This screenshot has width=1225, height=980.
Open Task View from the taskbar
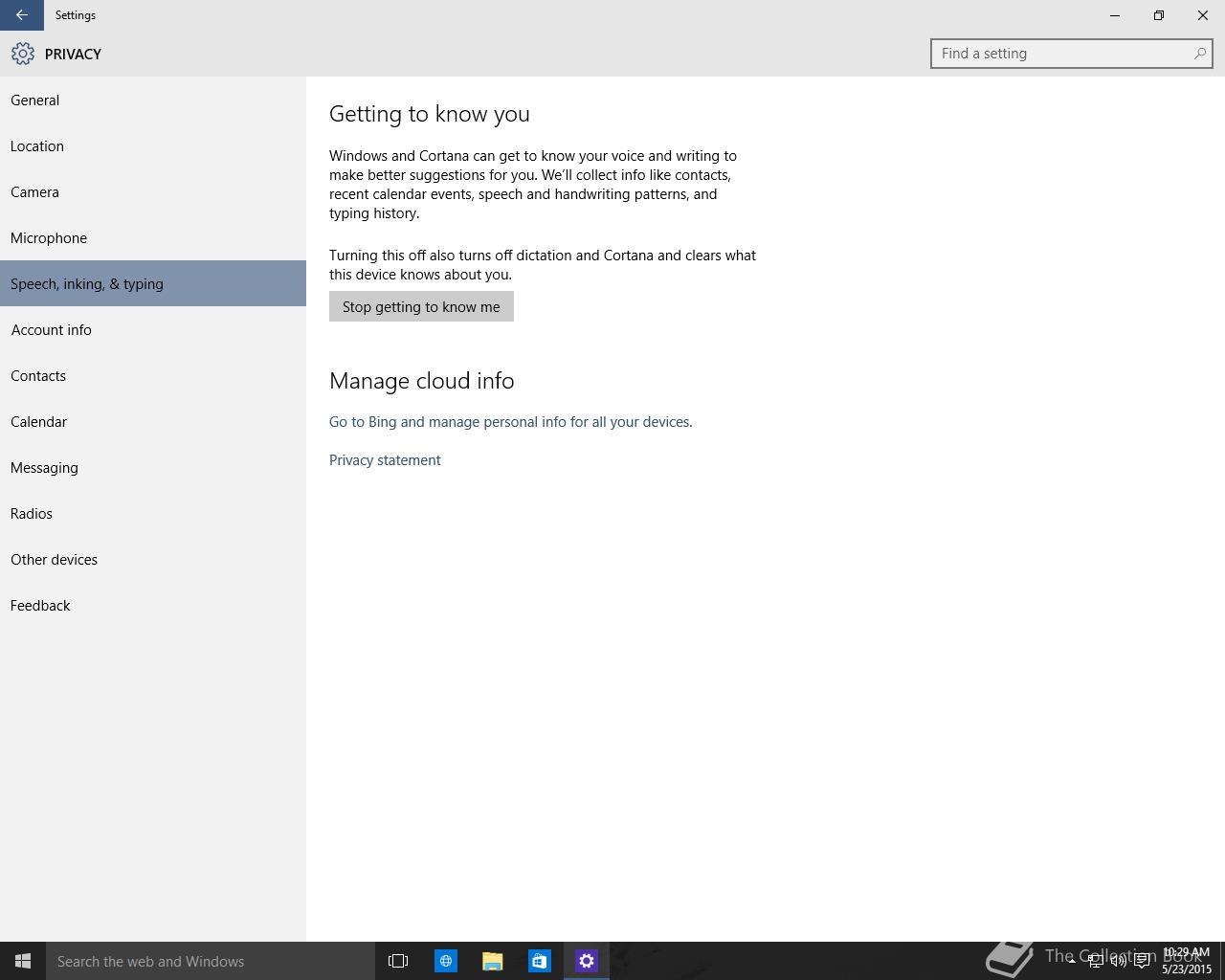point(398,961)
